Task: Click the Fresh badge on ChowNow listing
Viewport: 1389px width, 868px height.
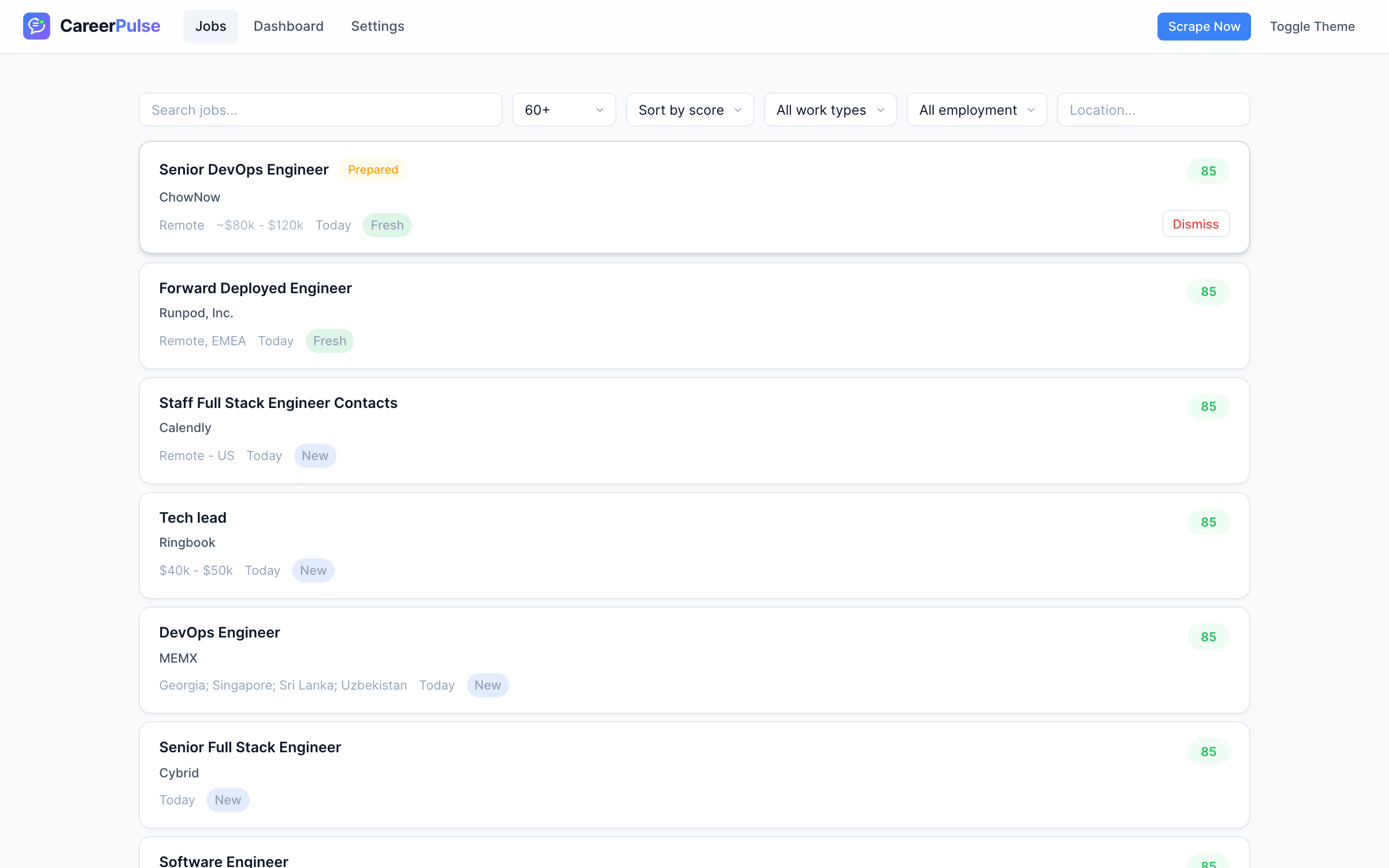Action: pos(387,224)
